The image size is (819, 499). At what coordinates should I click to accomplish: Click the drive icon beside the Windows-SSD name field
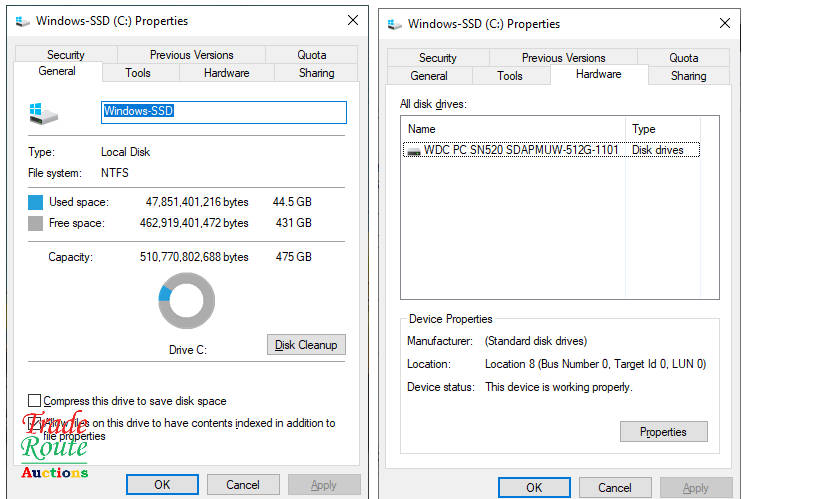tap(43, 112)
